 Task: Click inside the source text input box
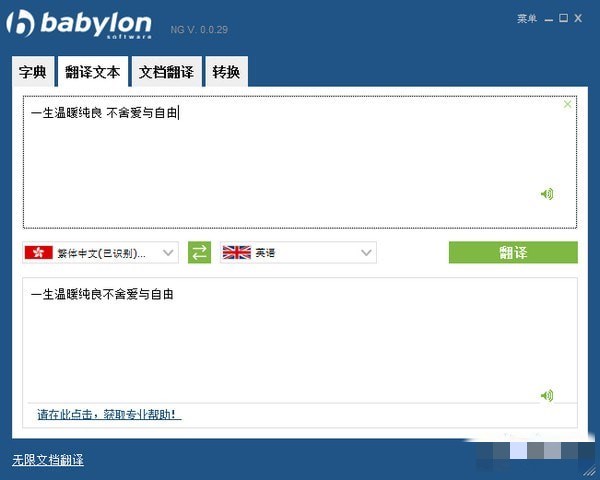(300, 162)
